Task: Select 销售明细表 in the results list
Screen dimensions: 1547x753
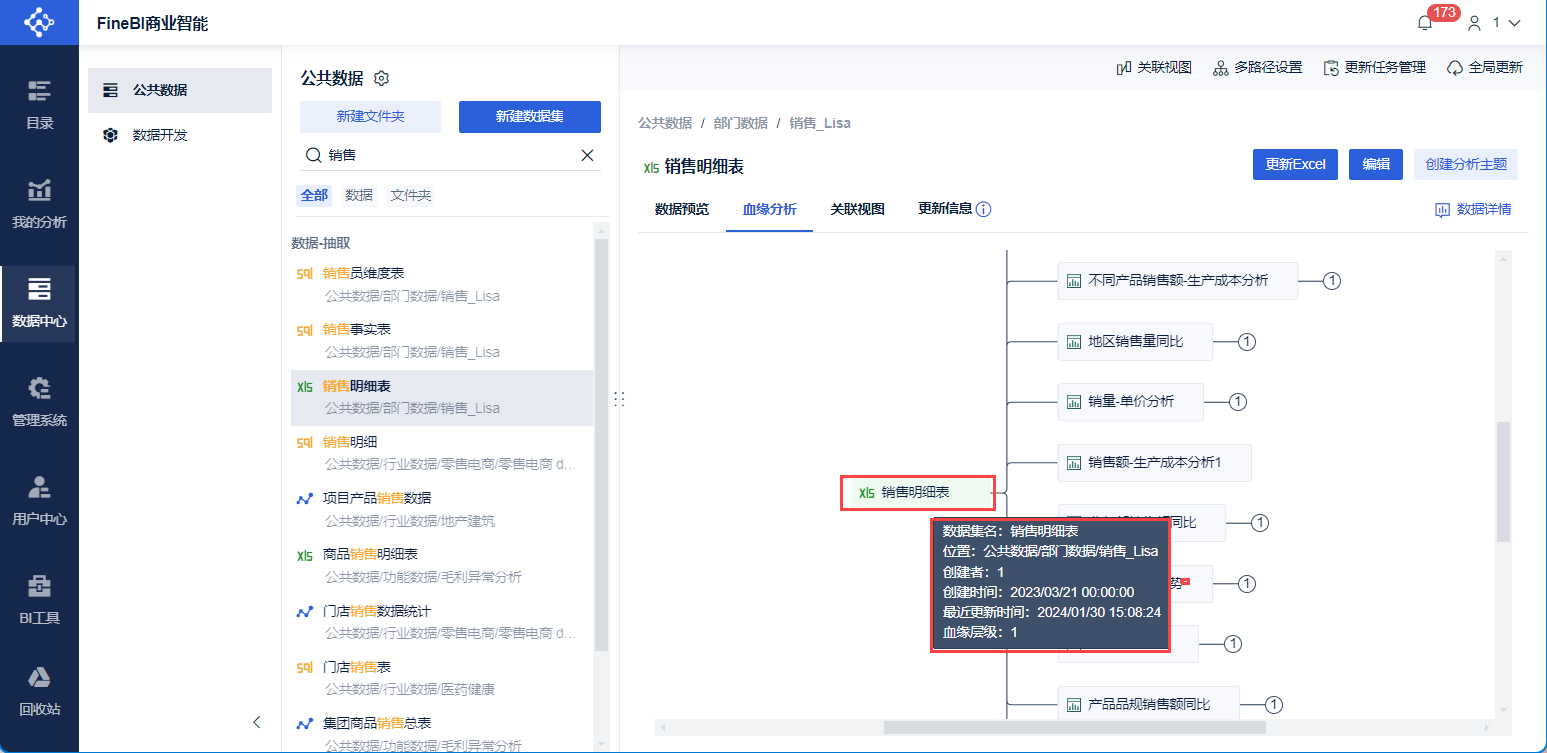Action: pos(442,397)
